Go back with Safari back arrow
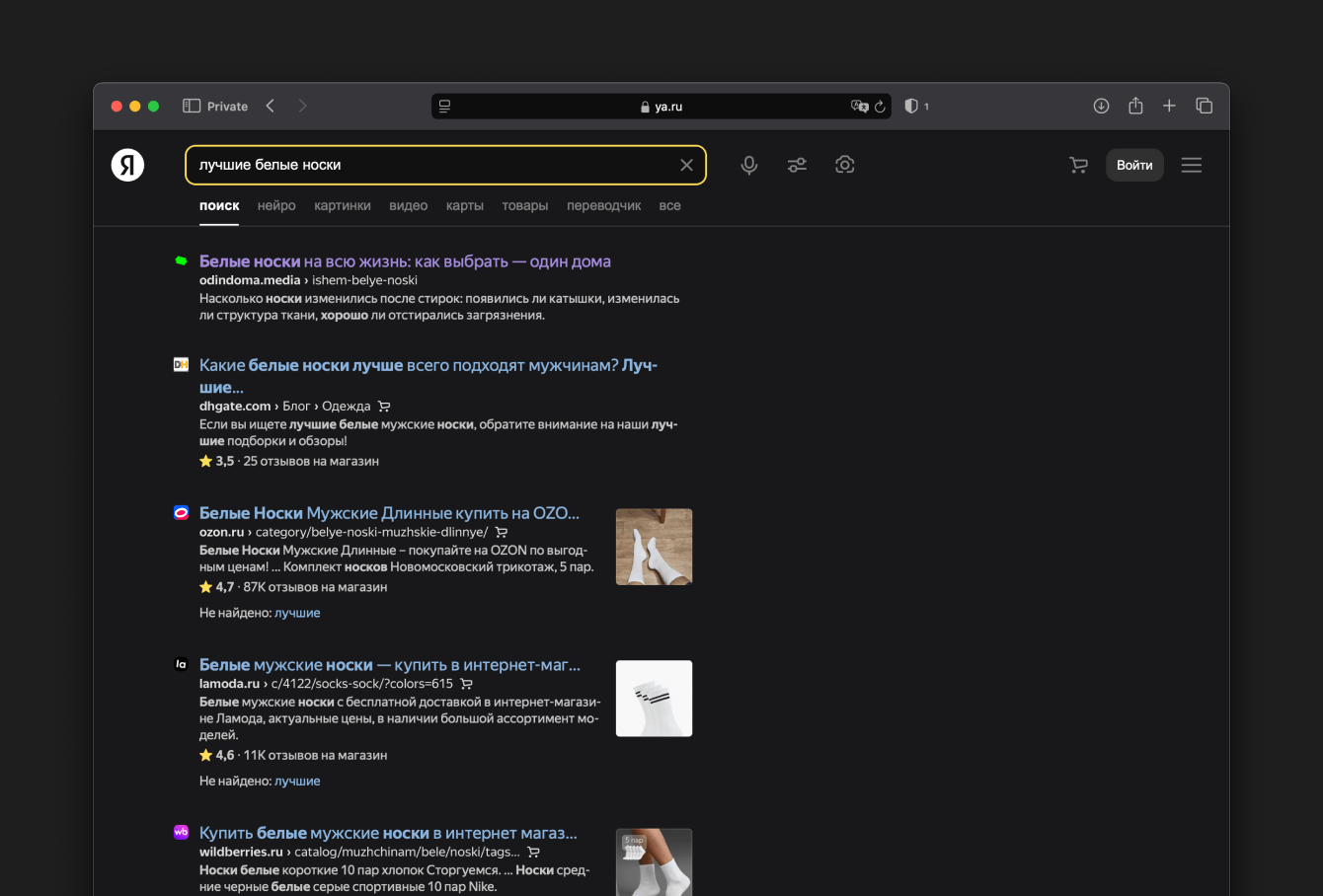 (x=270, y=106)
